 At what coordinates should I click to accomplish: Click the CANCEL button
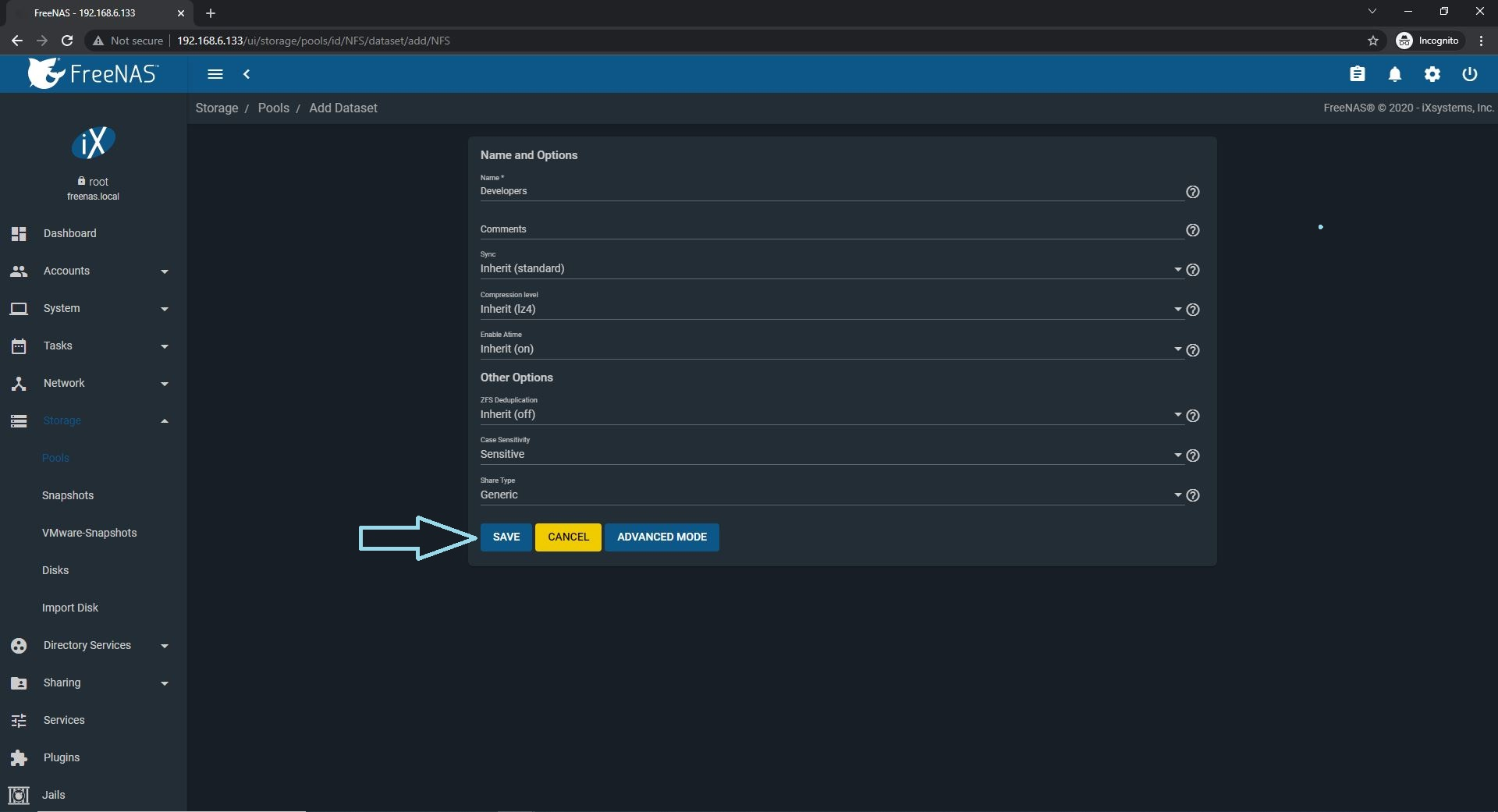pyautogui.click(x=568, y=537)
